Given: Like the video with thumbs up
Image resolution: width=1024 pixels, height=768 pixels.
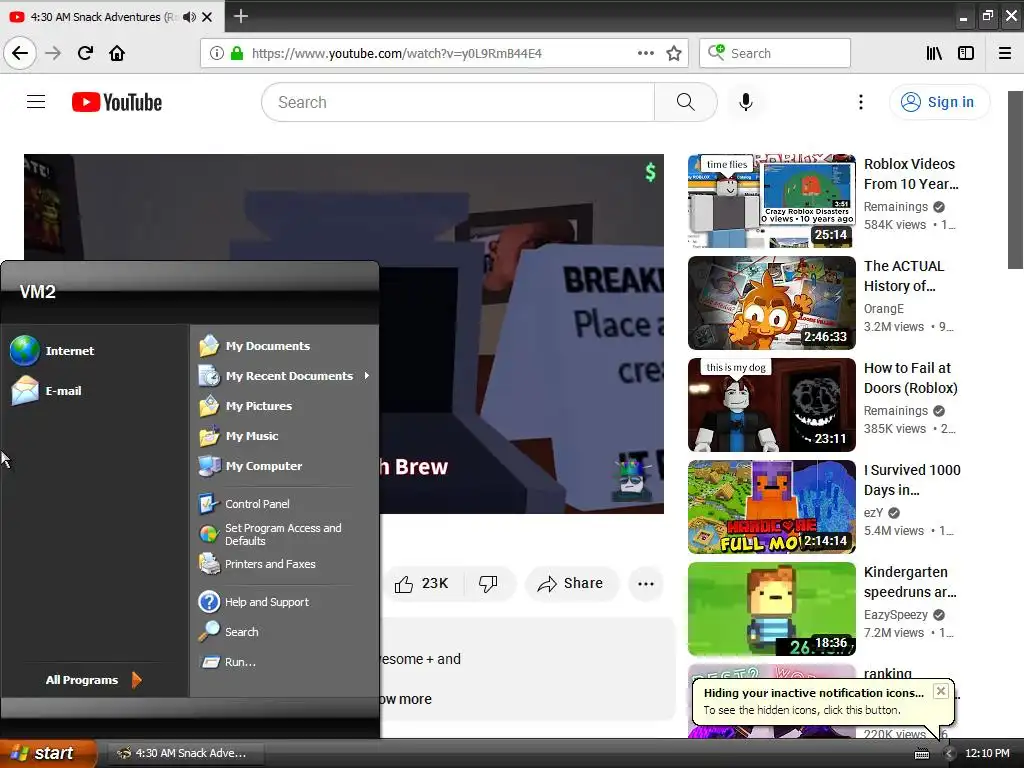Looking at the screenshot, I should coord(421,583).
